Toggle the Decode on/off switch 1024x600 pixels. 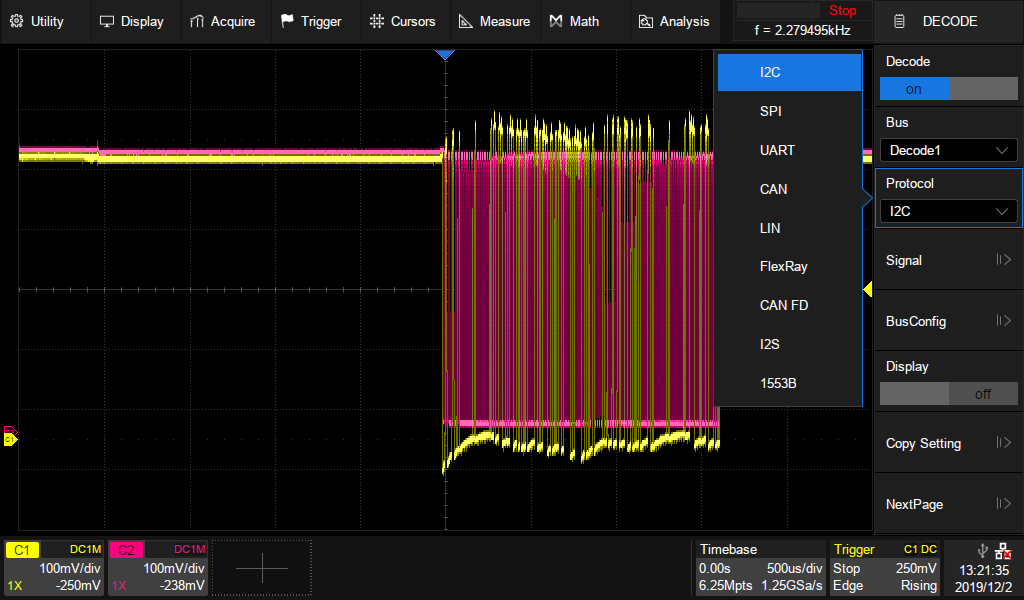[x=948, y=89]
